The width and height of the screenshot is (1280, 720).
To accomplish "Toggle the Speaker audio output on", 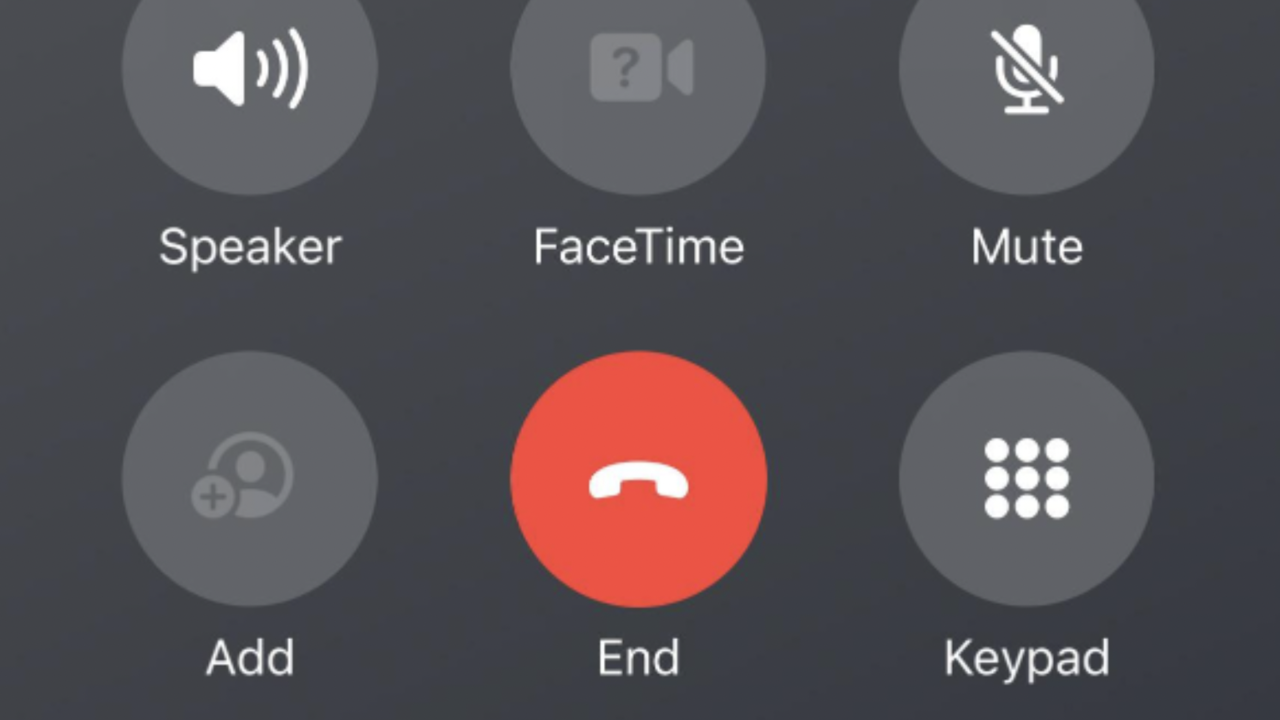I will pyautogui.click(x=250, y=67).
